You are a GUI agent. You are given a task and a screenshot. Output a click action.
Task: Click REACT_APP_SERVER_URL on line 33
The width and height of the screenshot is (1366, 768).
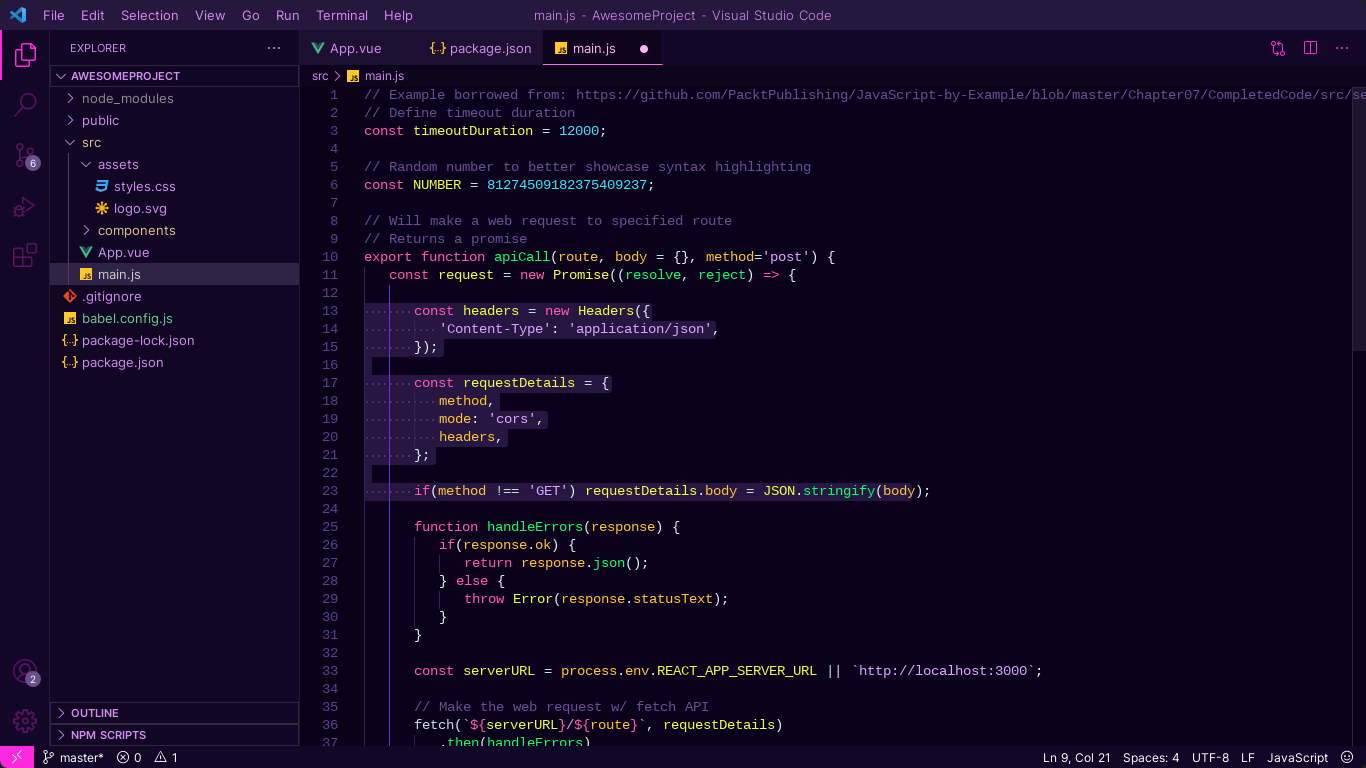pos(737,671)
